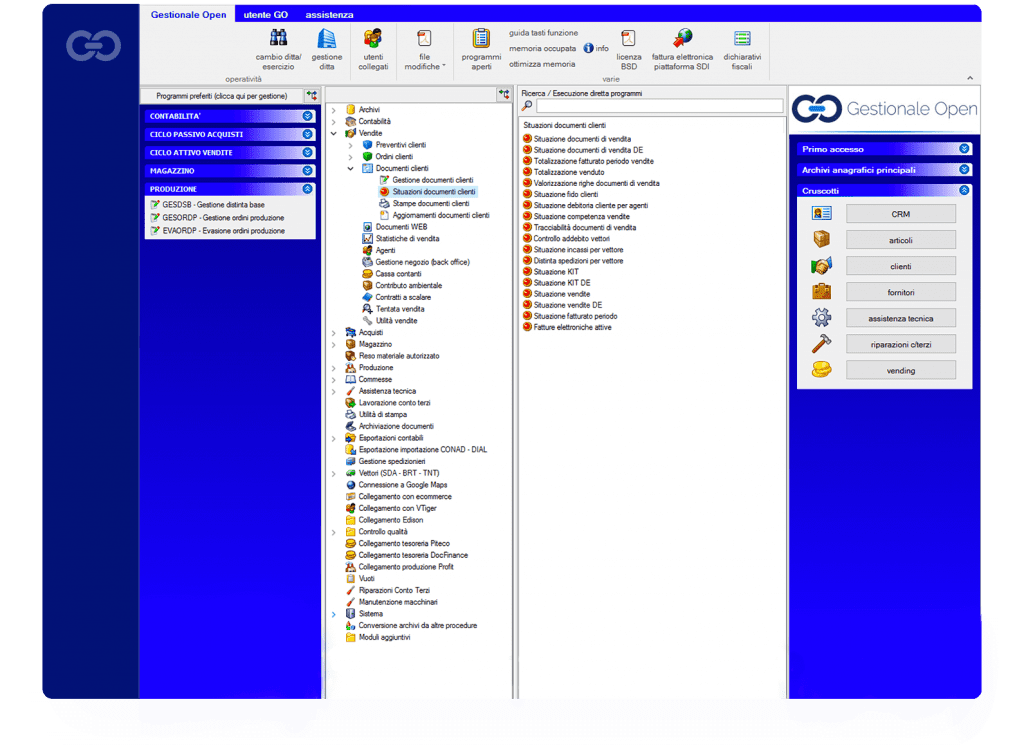The image size is (1024, 751).
Task: Open Situazione fido clienti program
Action: [566, 194]
